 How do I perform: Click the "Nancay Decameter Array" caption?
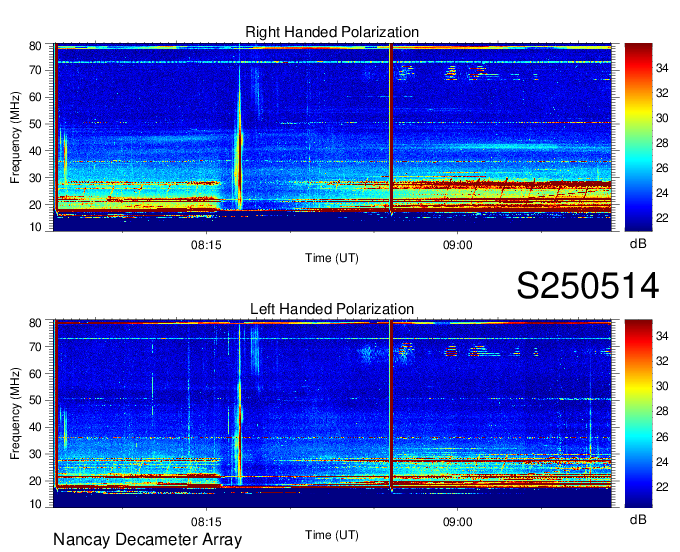pos(147,540)
